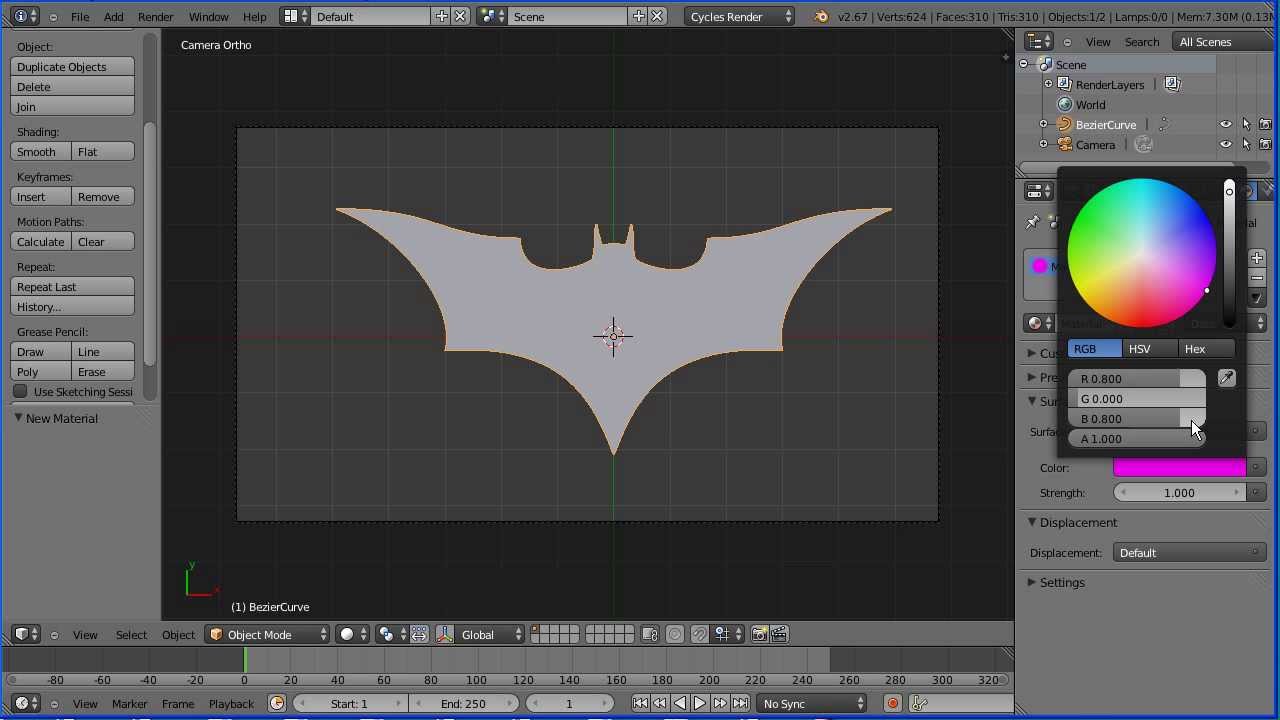1280x720 pixels.
Task: Click the Smooth shading button
Action: tap(37, 152)
